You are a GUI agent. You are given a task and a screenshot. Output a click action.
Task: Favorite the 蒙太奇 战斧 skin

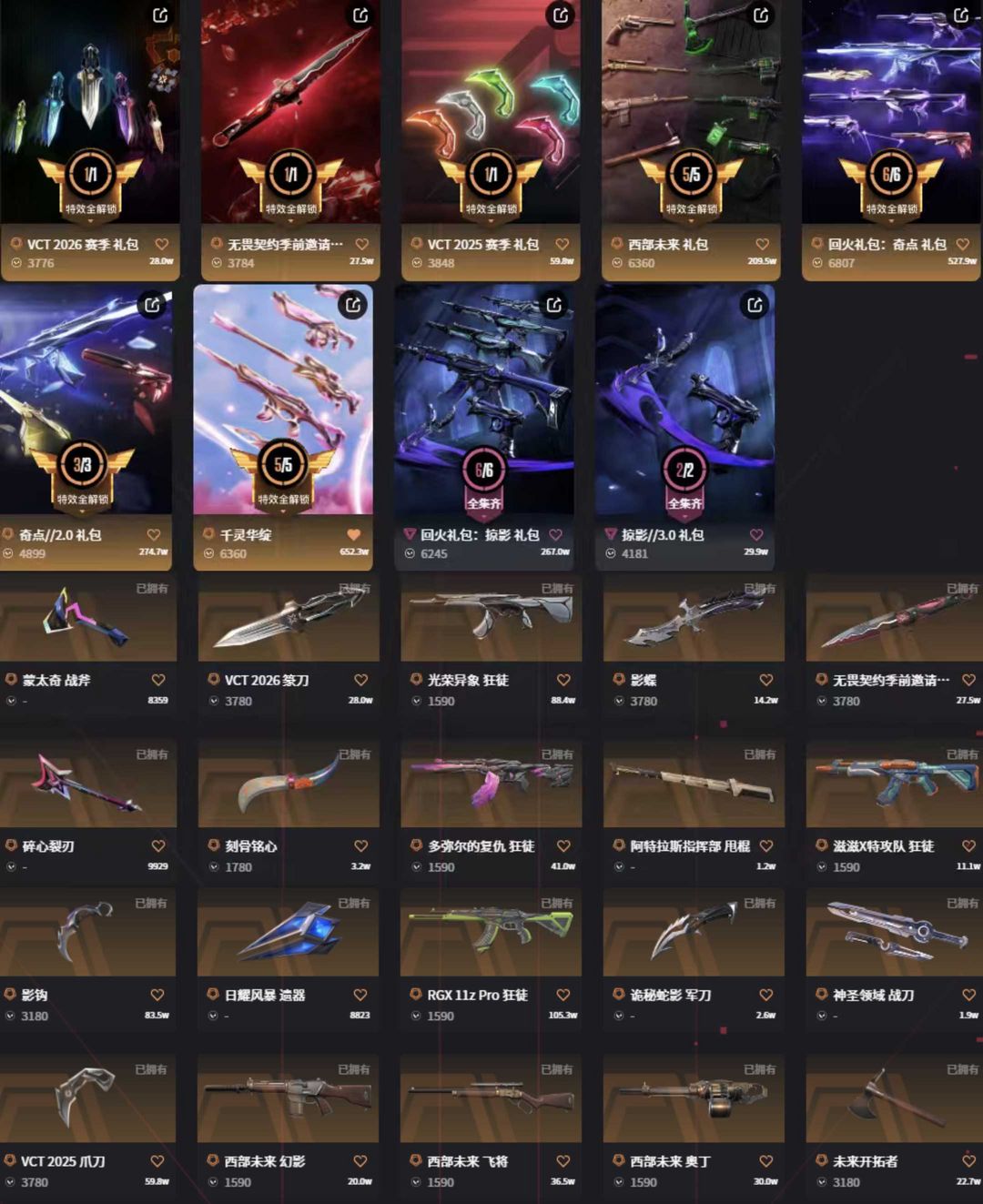pos(158,680)
